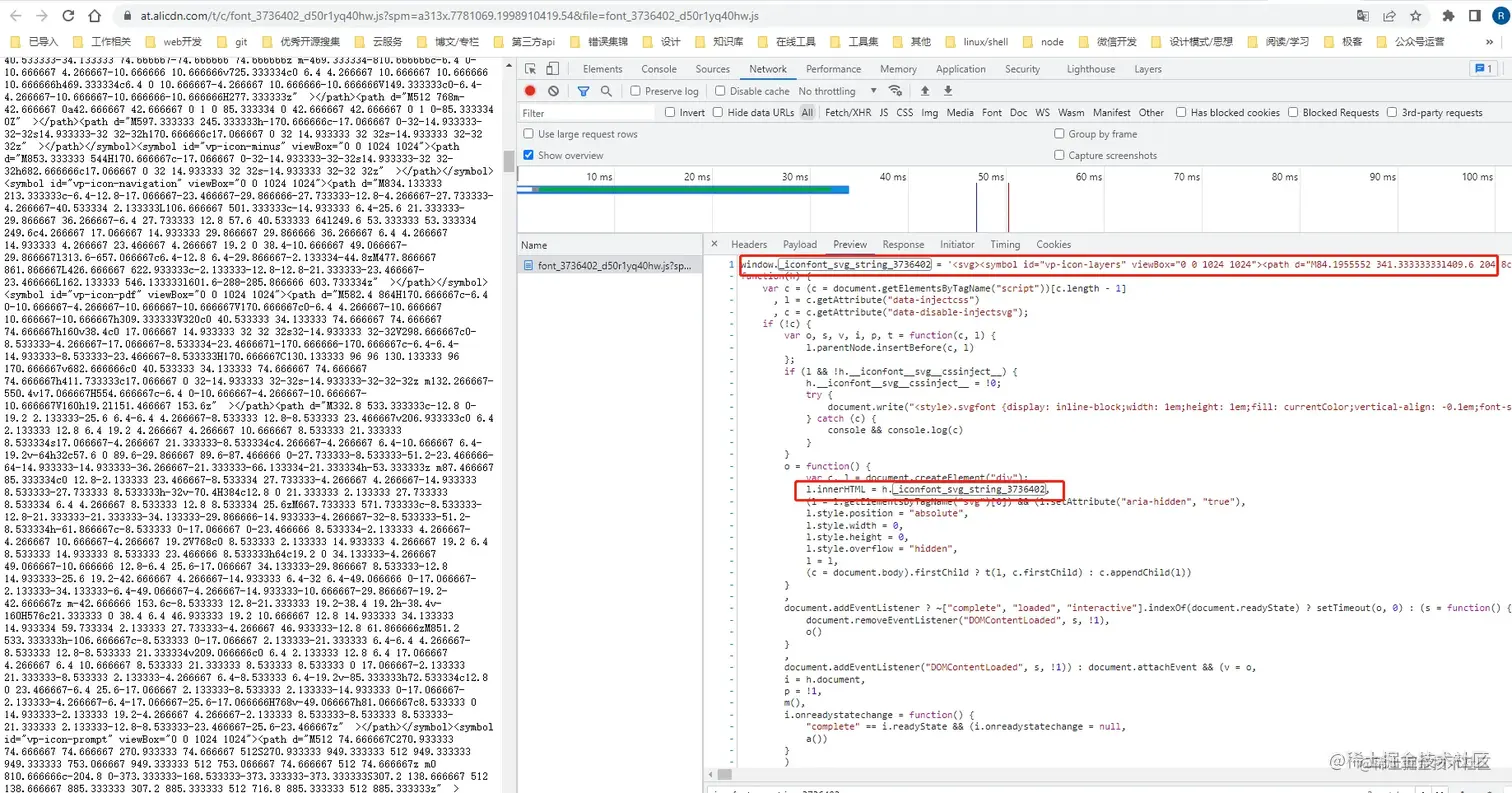Screen dimensions: 1512x793
Task: Activate the inspect element picker
Action: pos(531,69)
